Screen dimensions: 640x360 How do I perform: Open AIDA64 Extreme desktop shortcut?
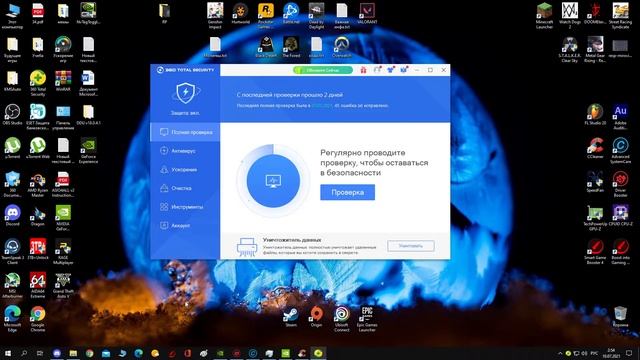tap(38, 285)
